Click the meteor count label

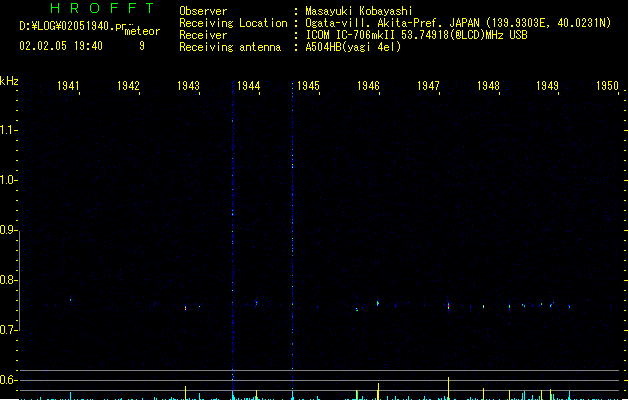pos(142,31)
